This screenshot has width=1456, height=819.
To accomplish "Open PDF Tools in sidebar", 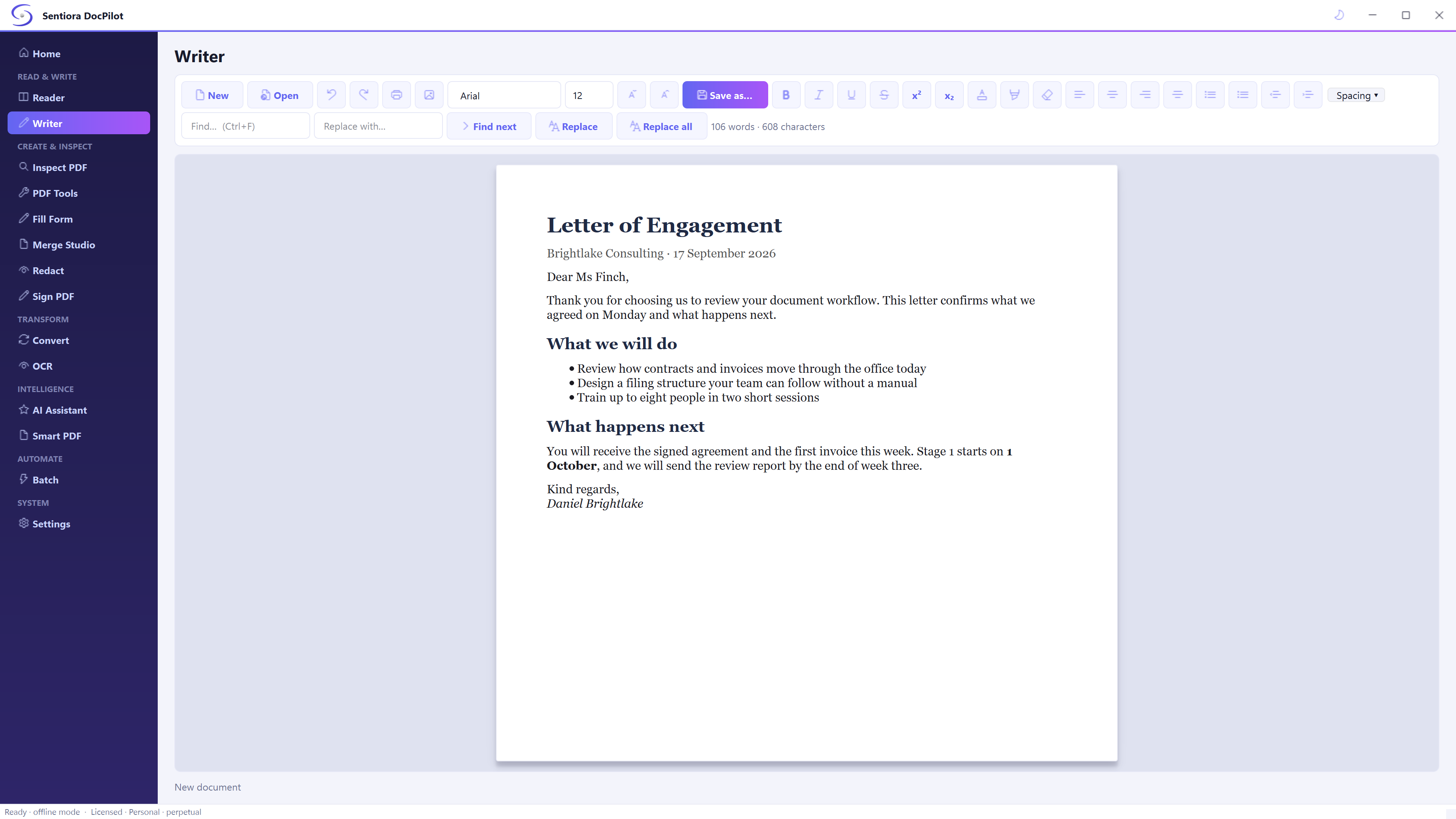I will (x=78, y=193).
